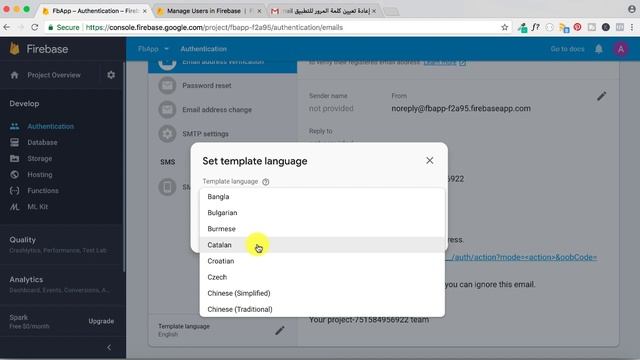The width and height of the screenshot is (640, 360).
Task: Close the Set template language dialog
Action: 429,161
